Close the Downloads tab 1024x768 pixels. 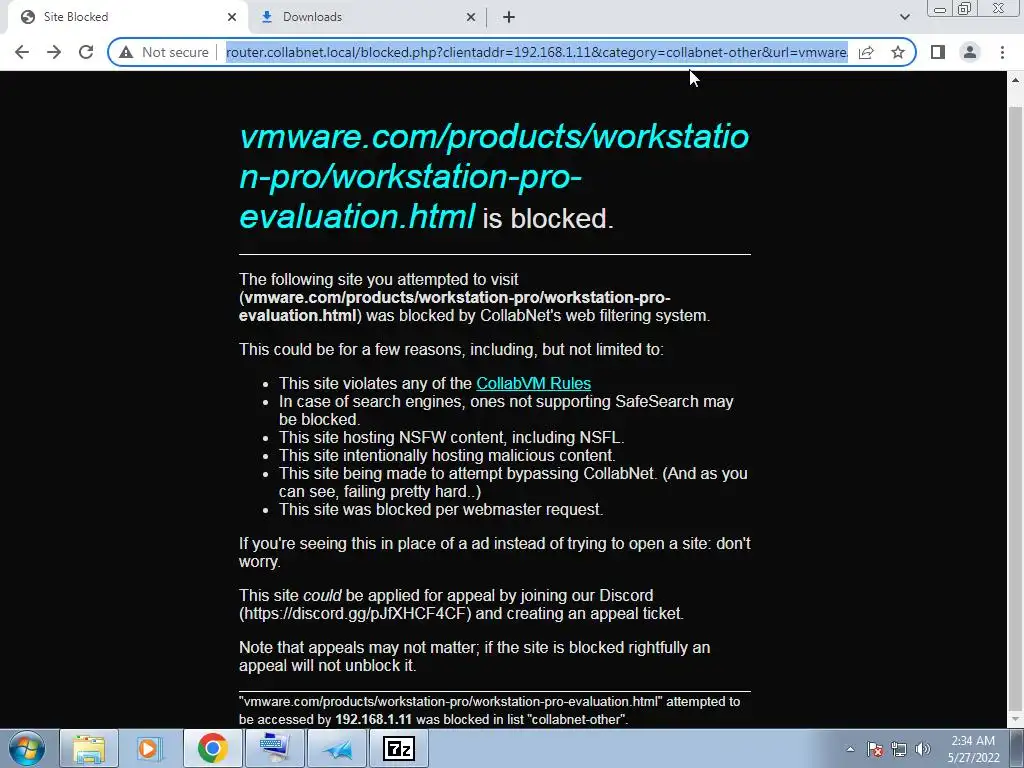[x=471, y=18]
